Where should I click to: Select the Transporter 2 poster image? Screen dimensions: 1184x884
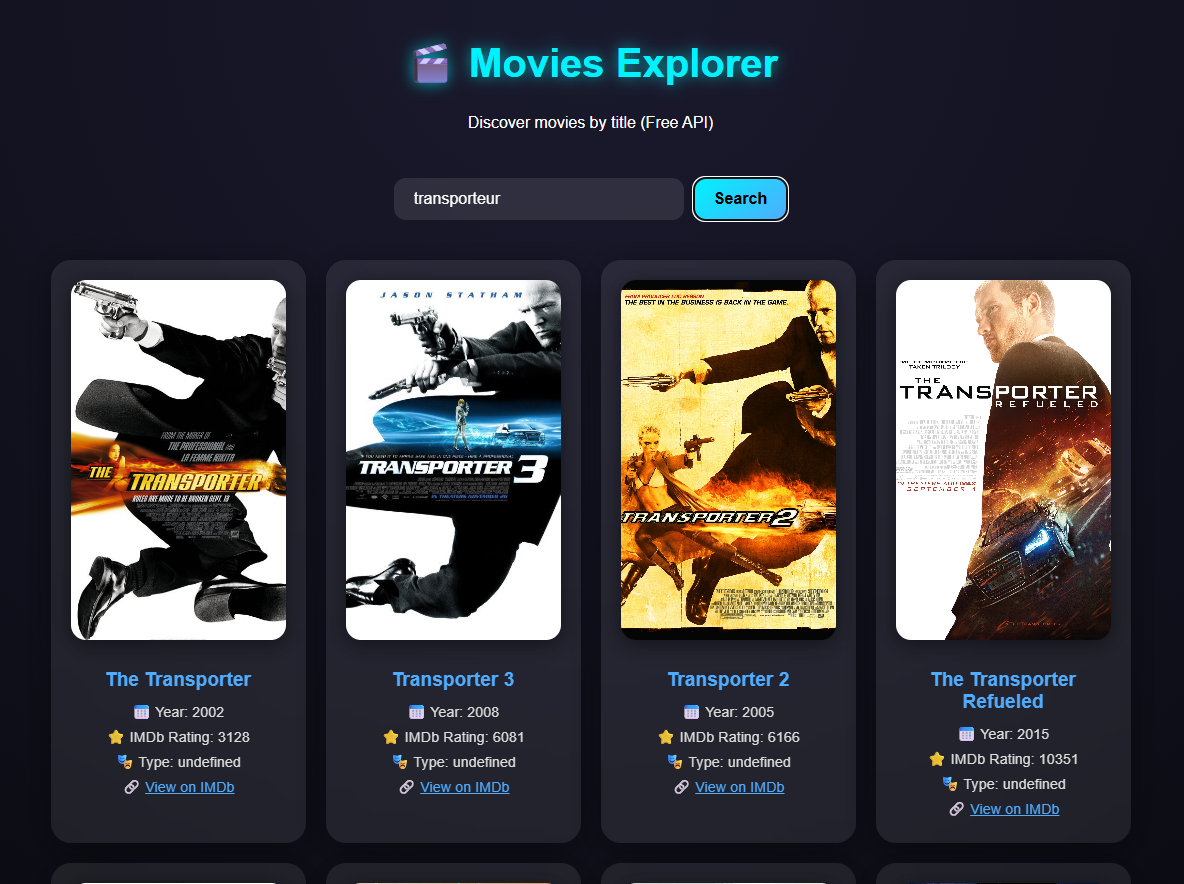pyautogui.click(x=728, y=459)
